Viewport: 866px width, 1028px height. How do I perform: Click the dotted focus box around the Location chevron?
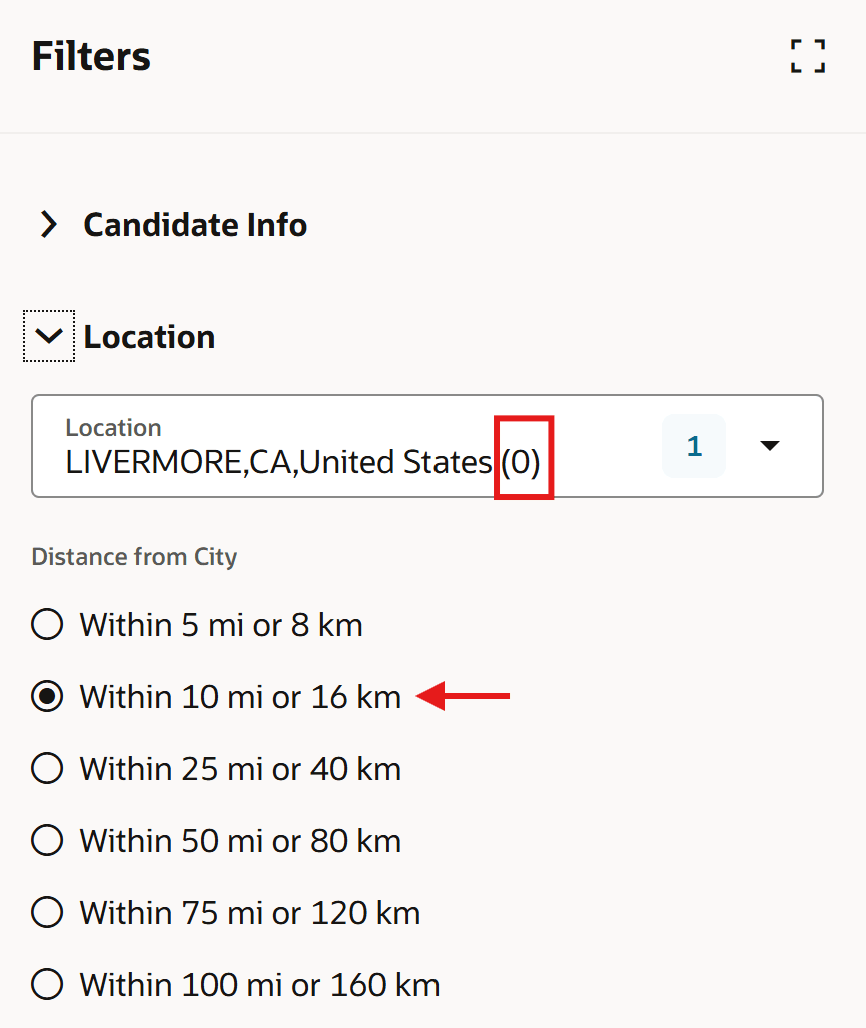tap(48, 336)
